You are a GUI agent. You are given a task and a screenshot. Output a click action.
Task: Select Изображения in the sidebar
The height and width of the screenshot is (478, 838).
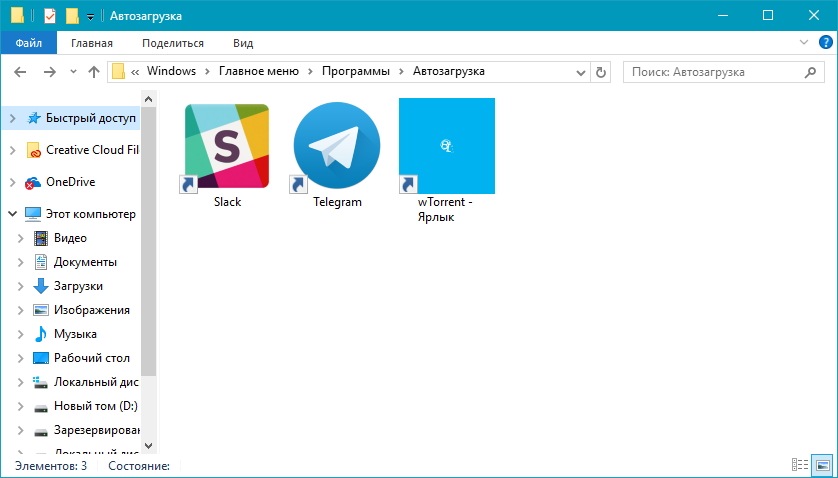point(92,310)
